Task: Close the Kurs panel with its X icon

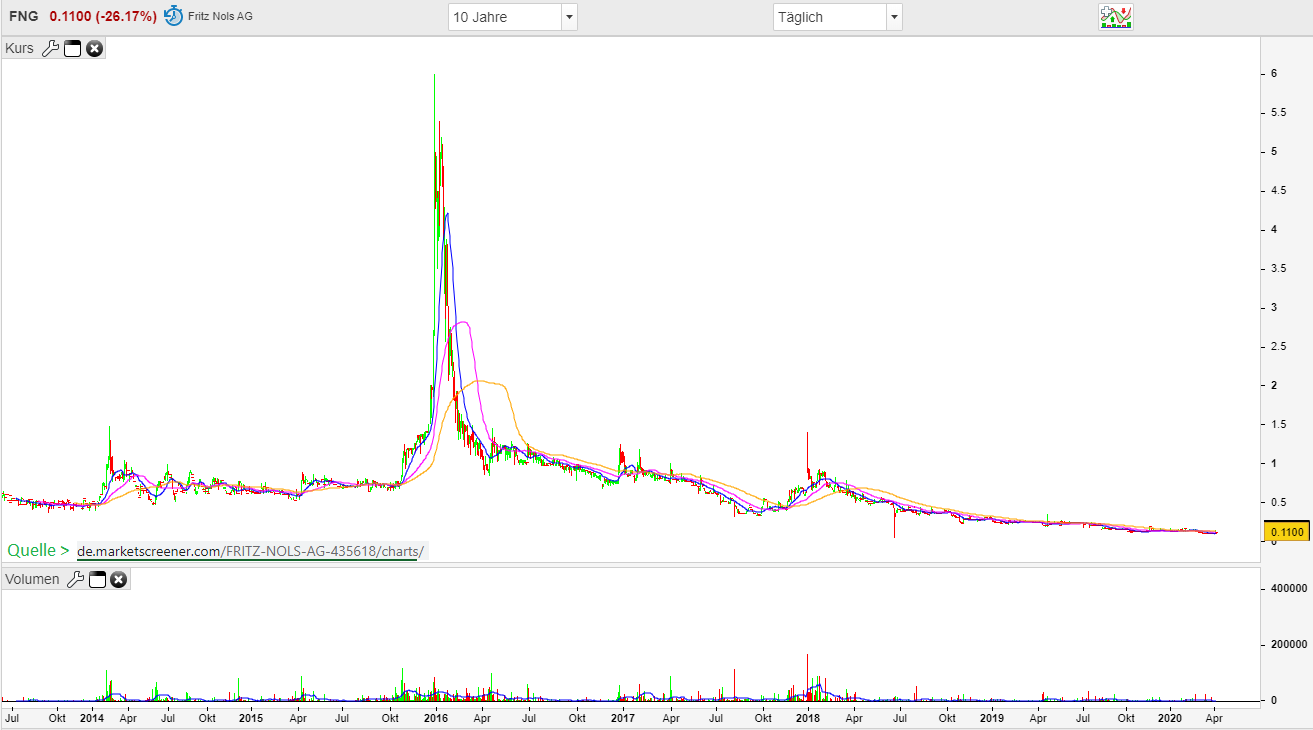Action: click(x=94, y=48)
